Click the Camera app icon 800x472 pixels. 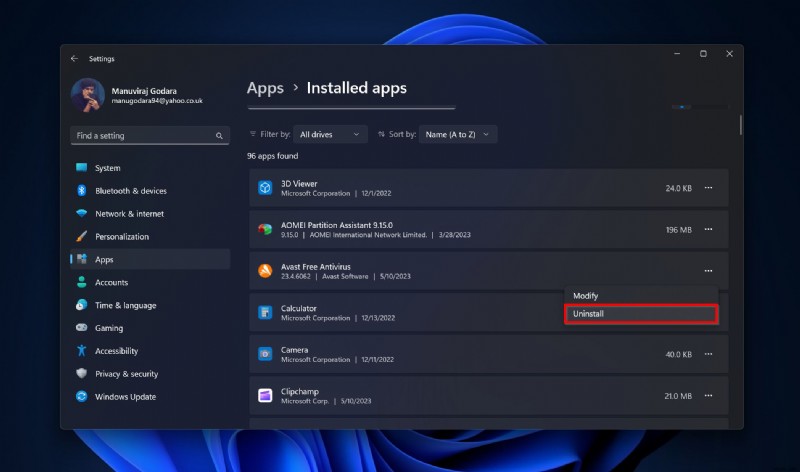click(x=265, y=354)
